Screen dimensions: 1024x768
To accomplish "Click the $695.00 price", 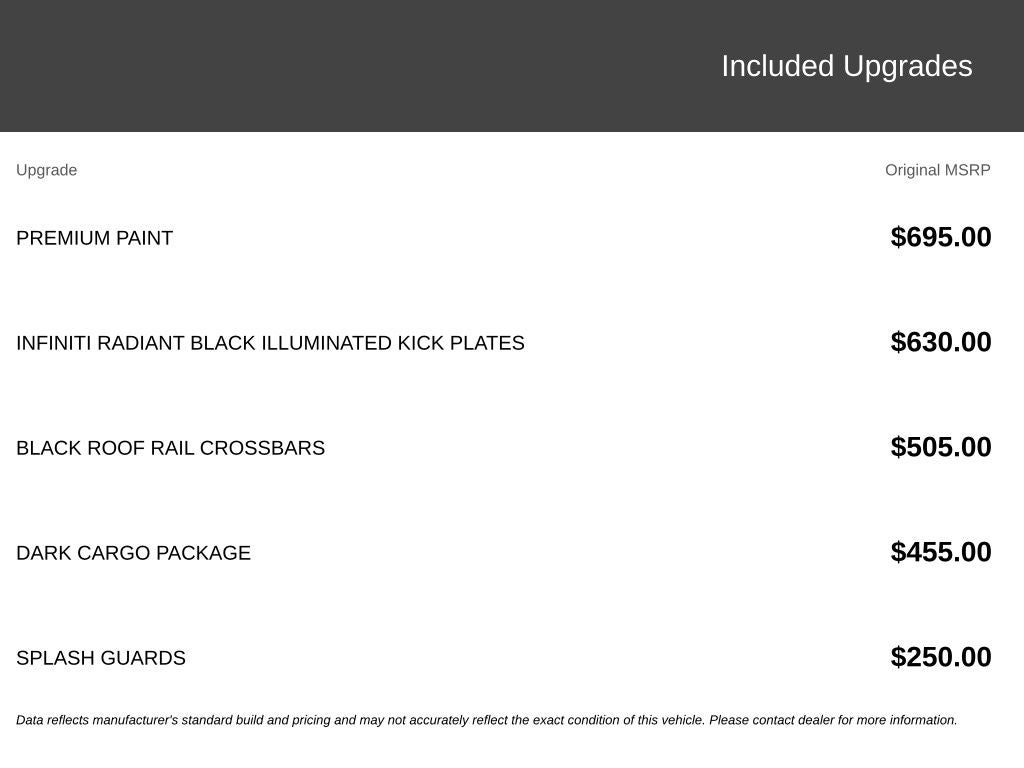I will pos(941,237).
